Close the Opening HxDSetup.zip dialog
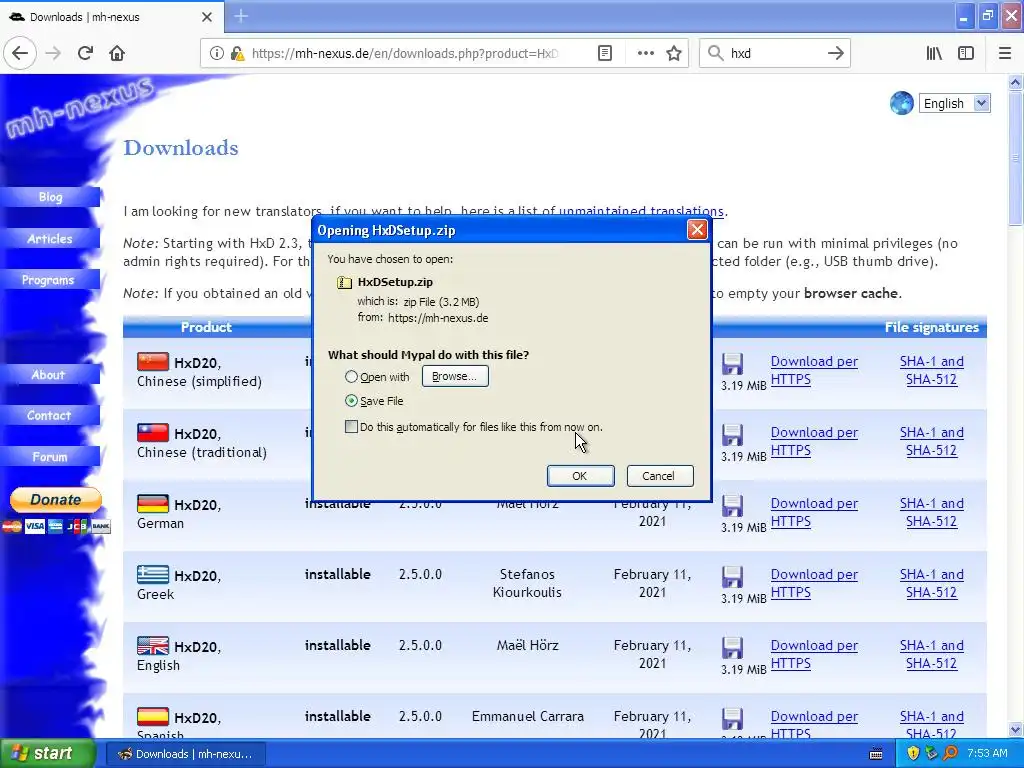 coord(697,230)
